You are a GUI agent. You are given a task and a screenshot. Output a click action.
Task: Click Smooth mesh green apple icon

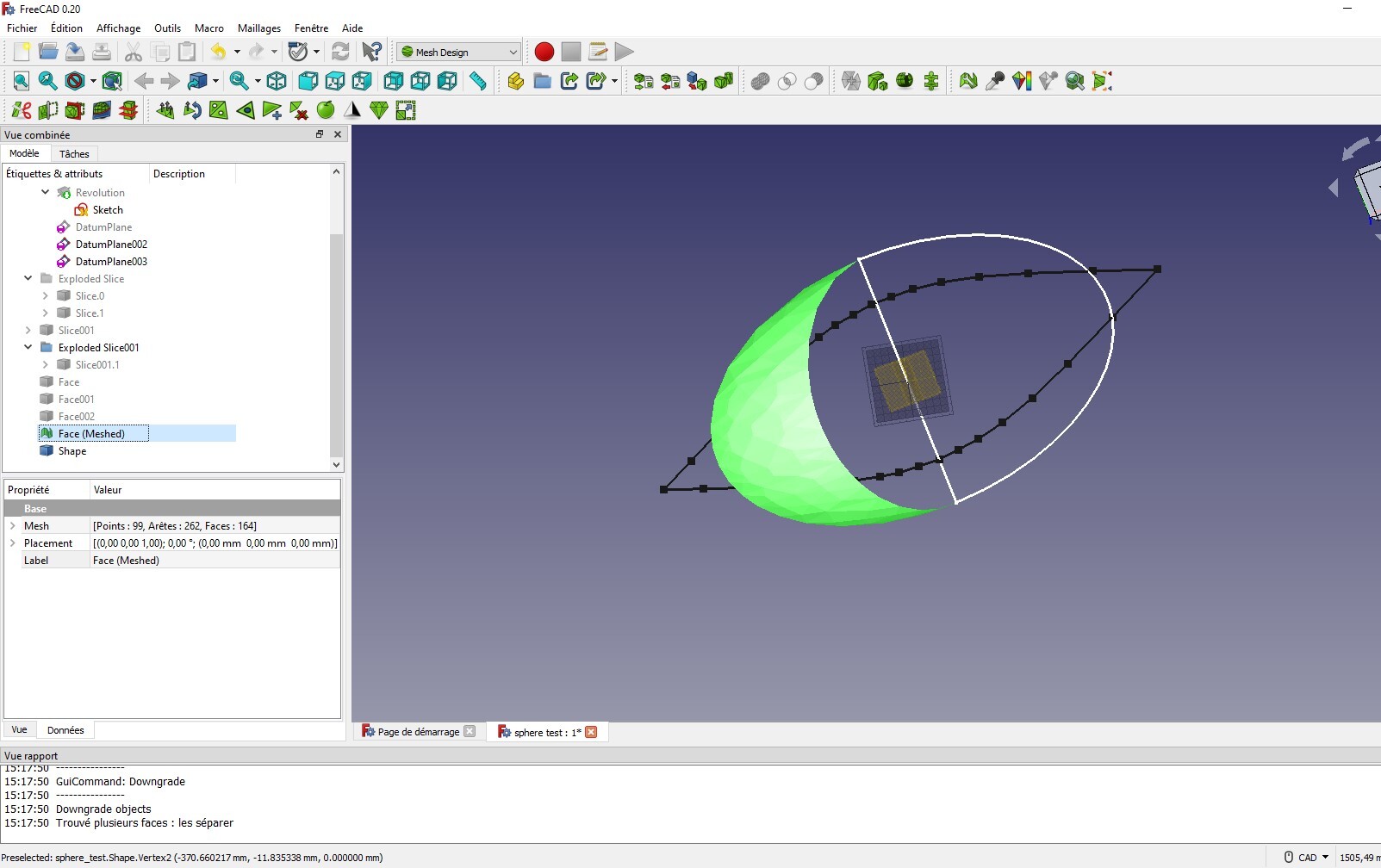pyautogui.click(x=326, y=110)
